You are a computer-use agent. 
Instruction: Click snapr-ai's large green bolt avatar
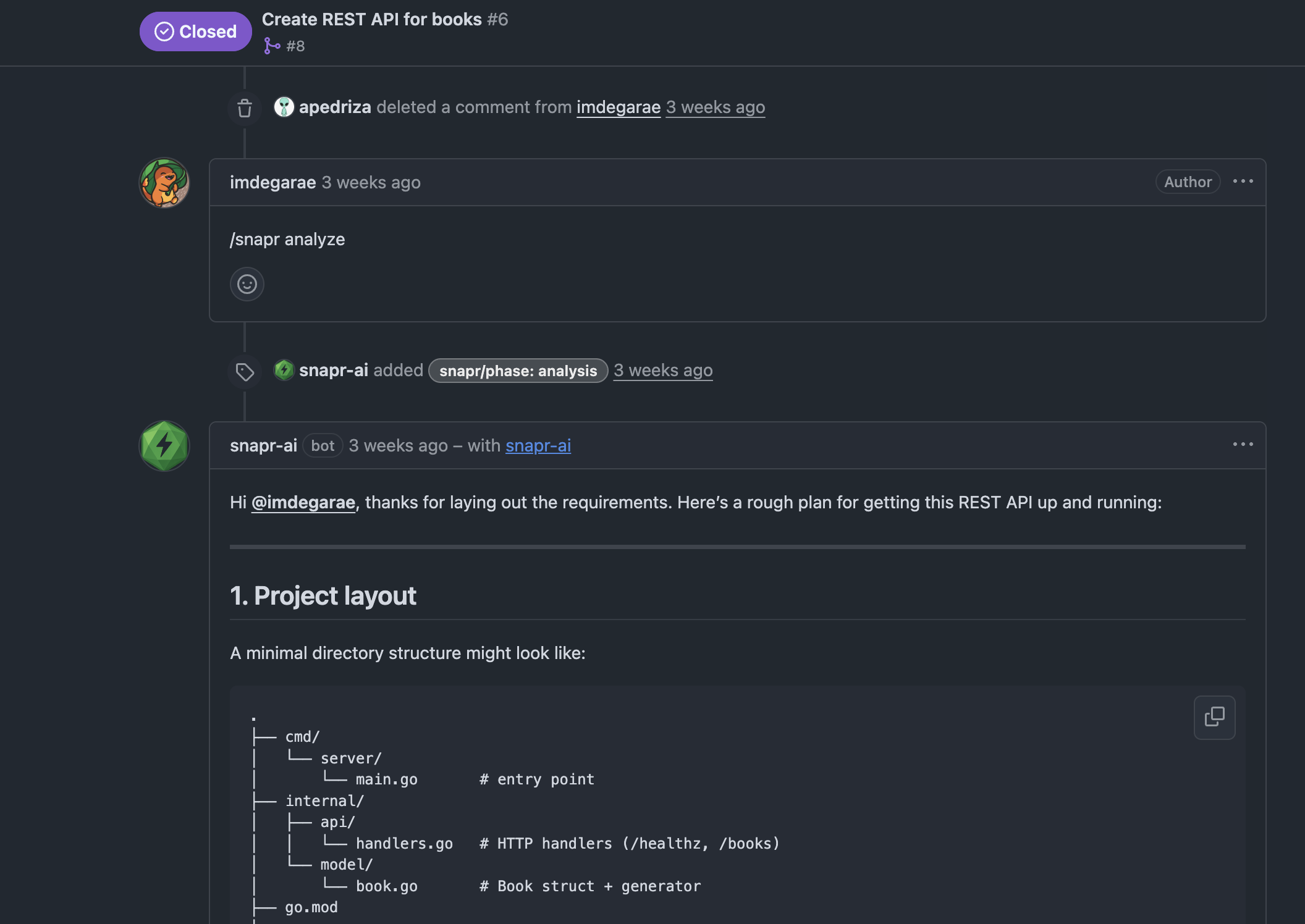[164, 446]
